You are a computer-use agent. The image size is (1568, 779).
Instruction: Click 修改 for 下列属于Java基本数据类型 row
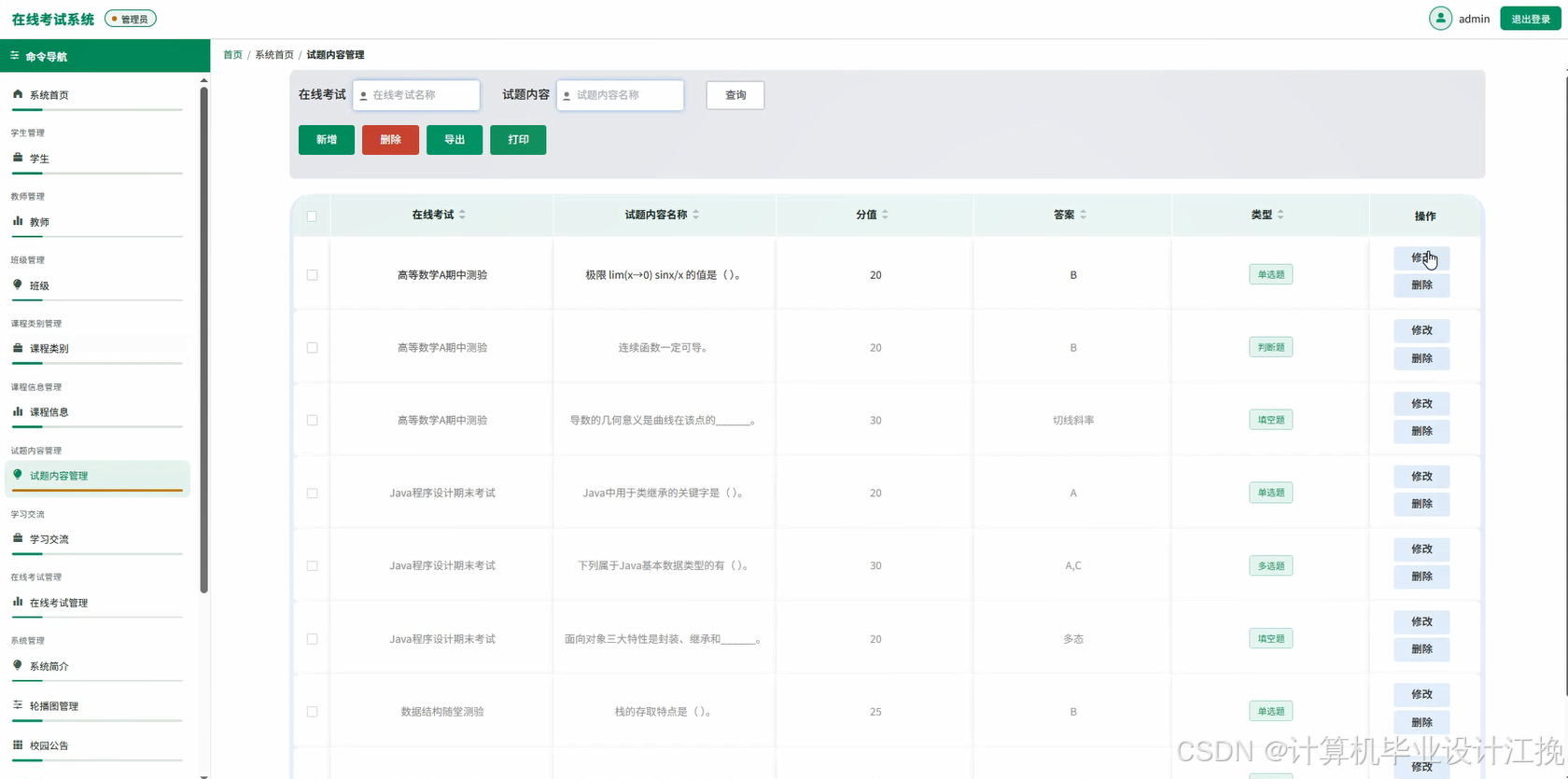pyautogui.click(x=1421, y=549)
